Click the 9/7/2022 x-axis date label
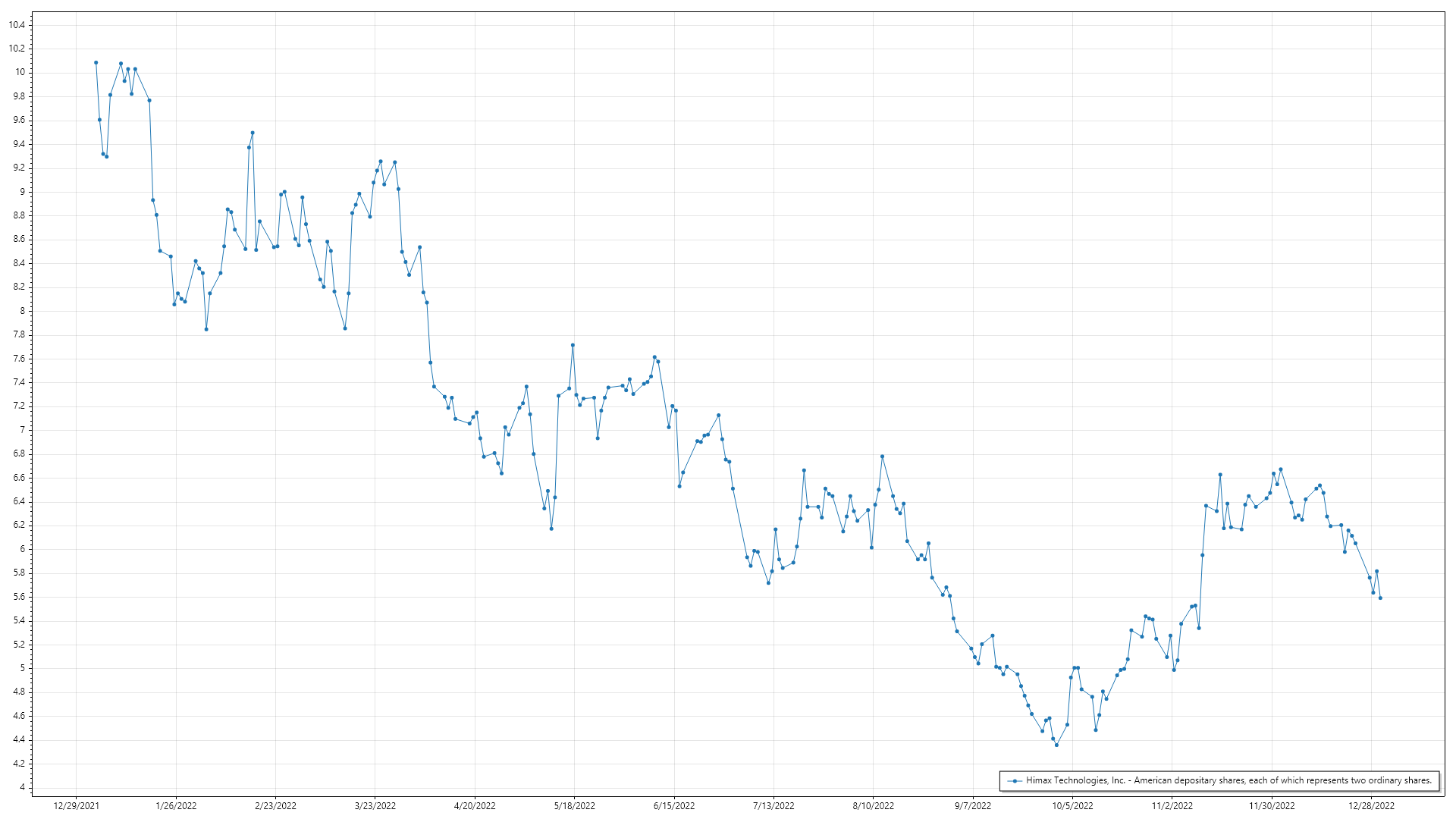1456x819 pixels. tap(973, 806)
